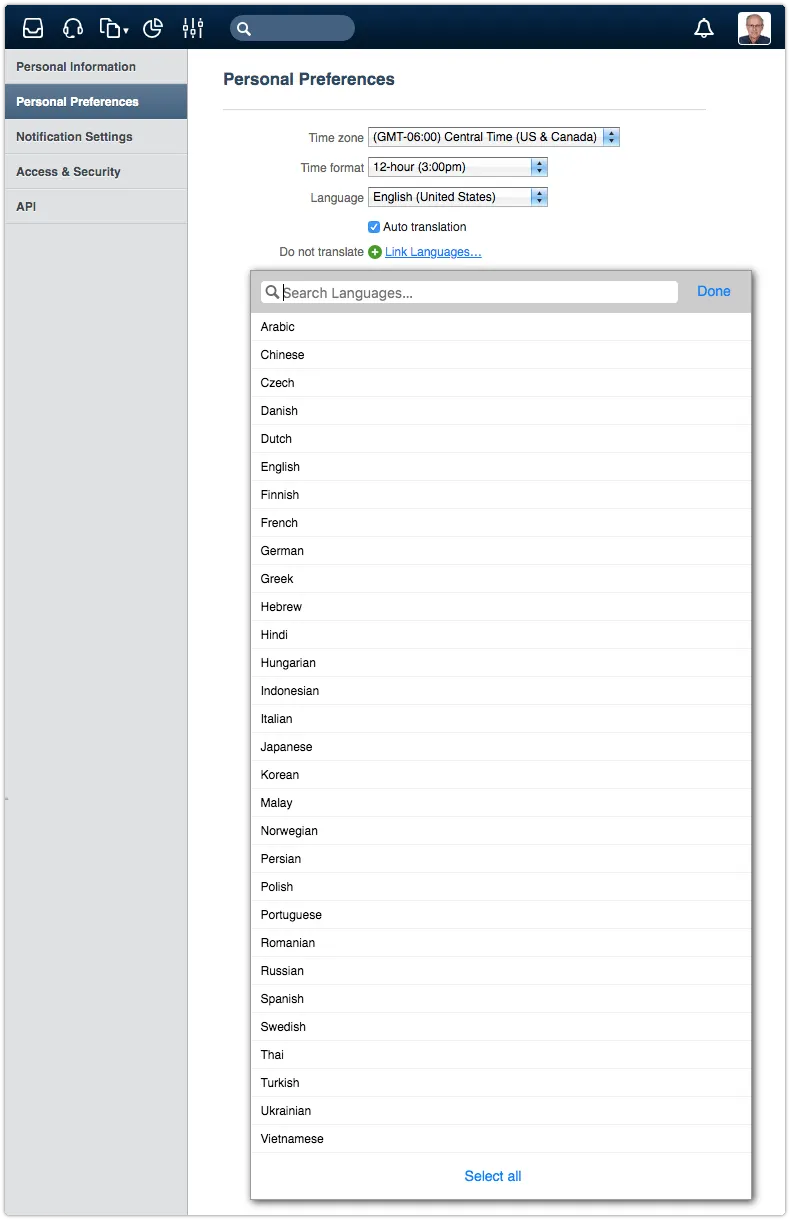Go to Personal Information section
Viewport: 790px width, 1220px height.
click(96, 67)
